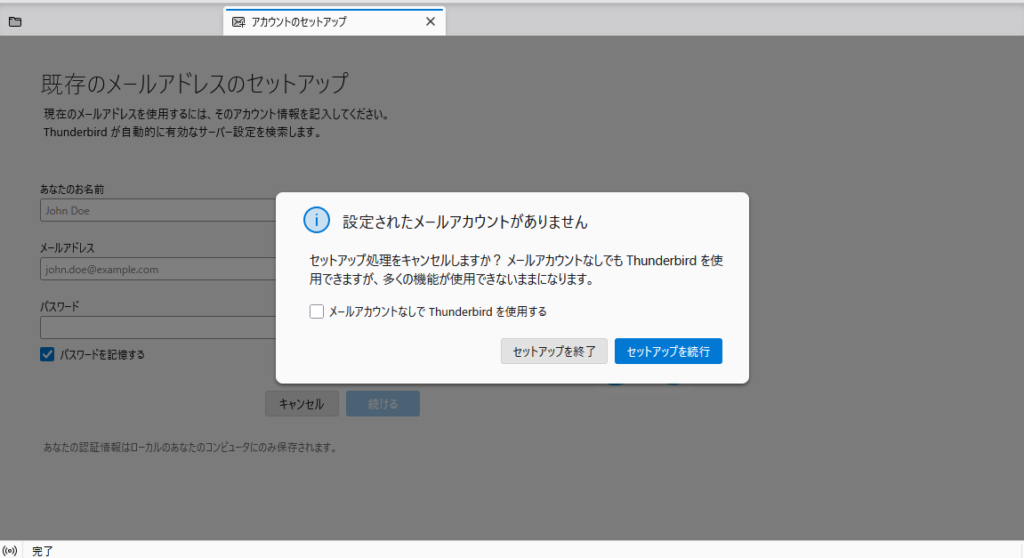Click the folder icon in the tab bar
1024x558 pixels.
pos(15,21)
